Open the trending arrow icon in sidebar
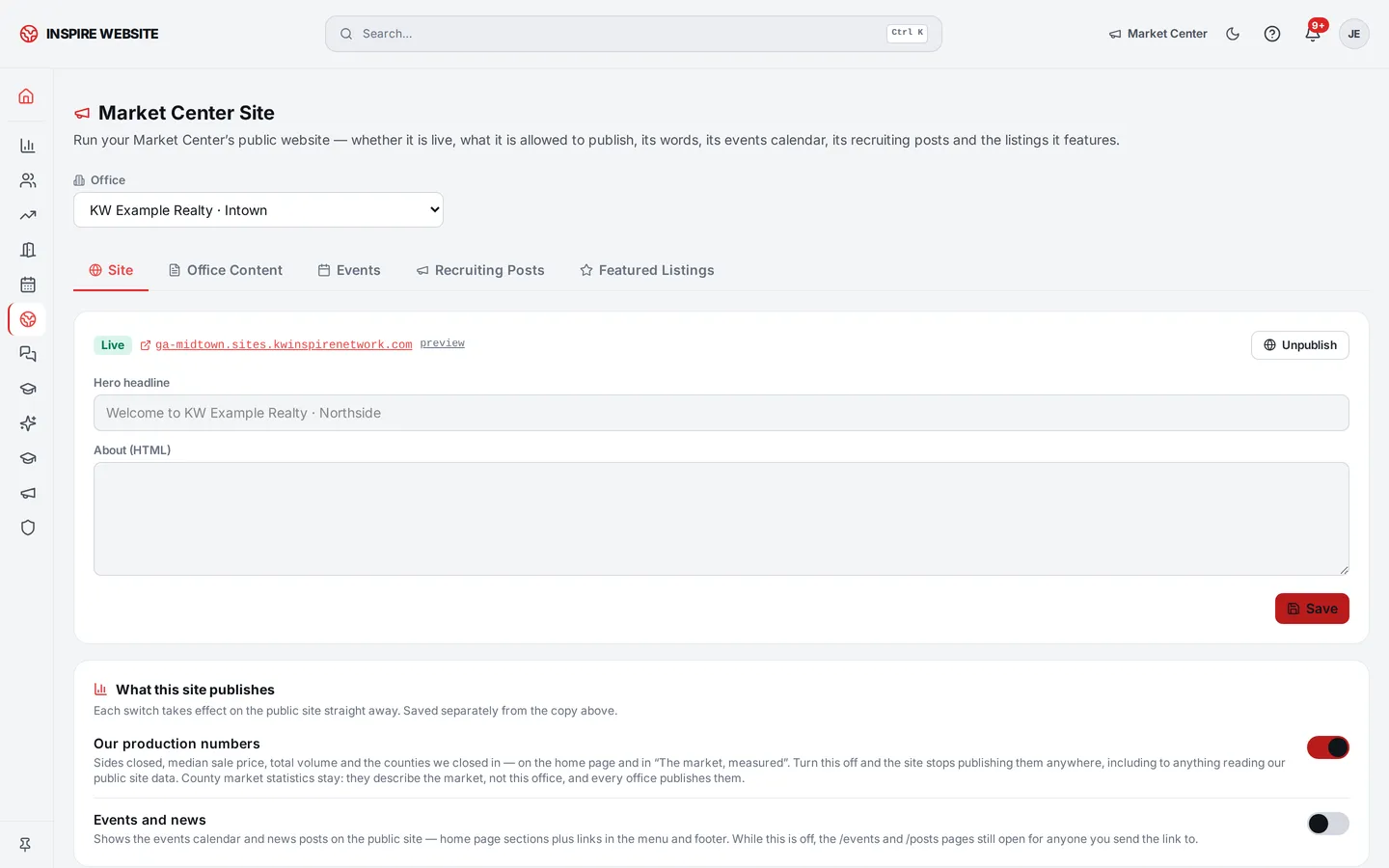The height and width of the screenshot is (868, 1389). [x=27, y=215]
